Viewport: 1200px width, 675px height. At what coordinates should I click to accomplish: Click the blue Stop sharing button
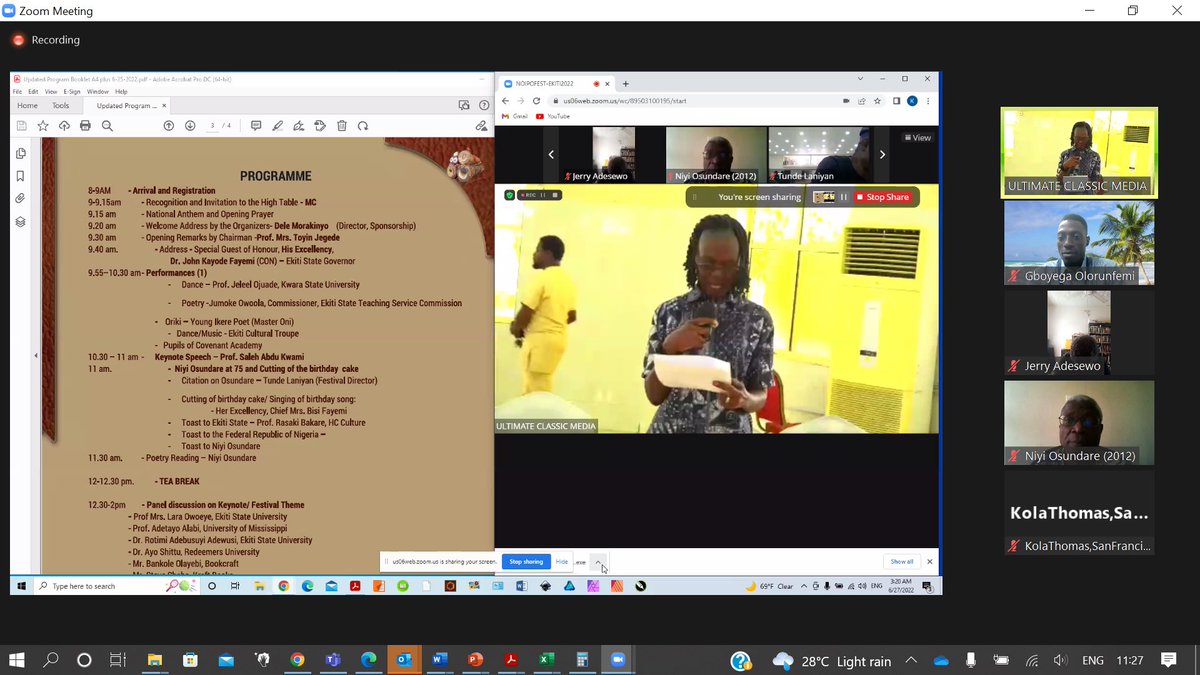coord(526,561)
